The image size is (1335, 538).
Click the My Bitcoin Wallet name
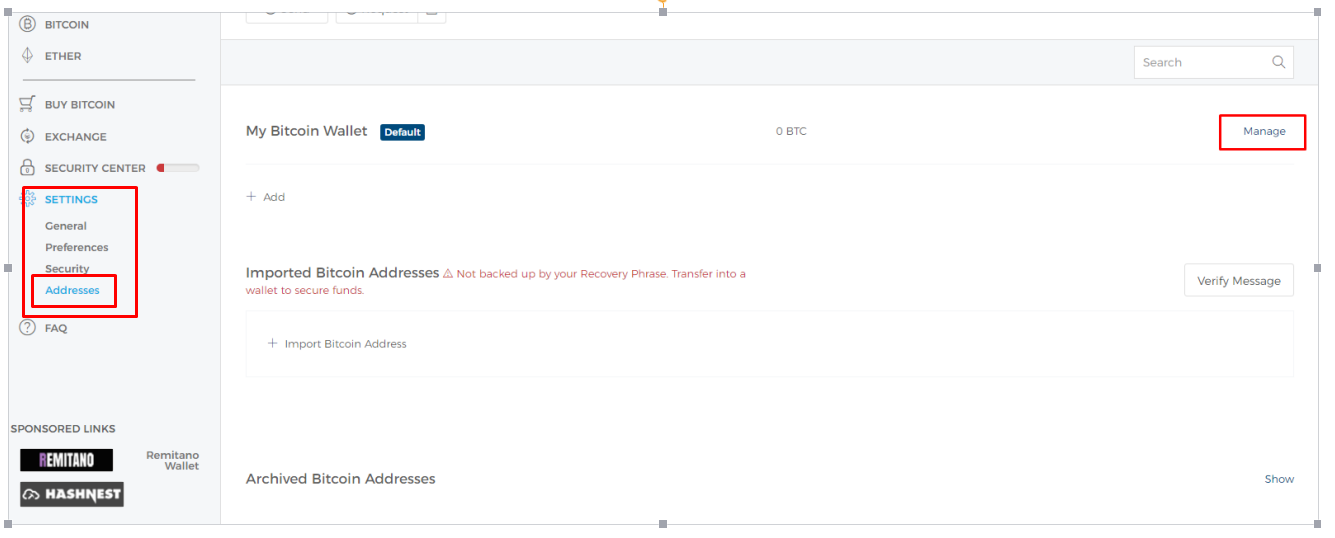click(307, 131)
